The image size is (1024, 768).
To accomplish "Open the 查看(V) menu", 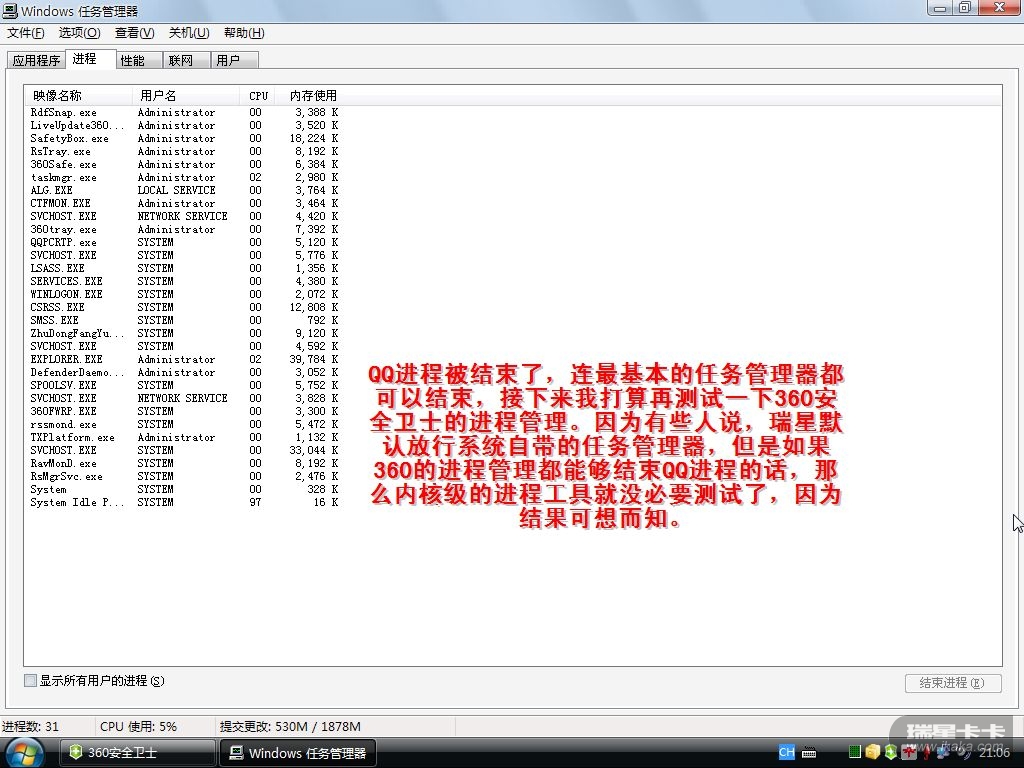I will (135, 33).
